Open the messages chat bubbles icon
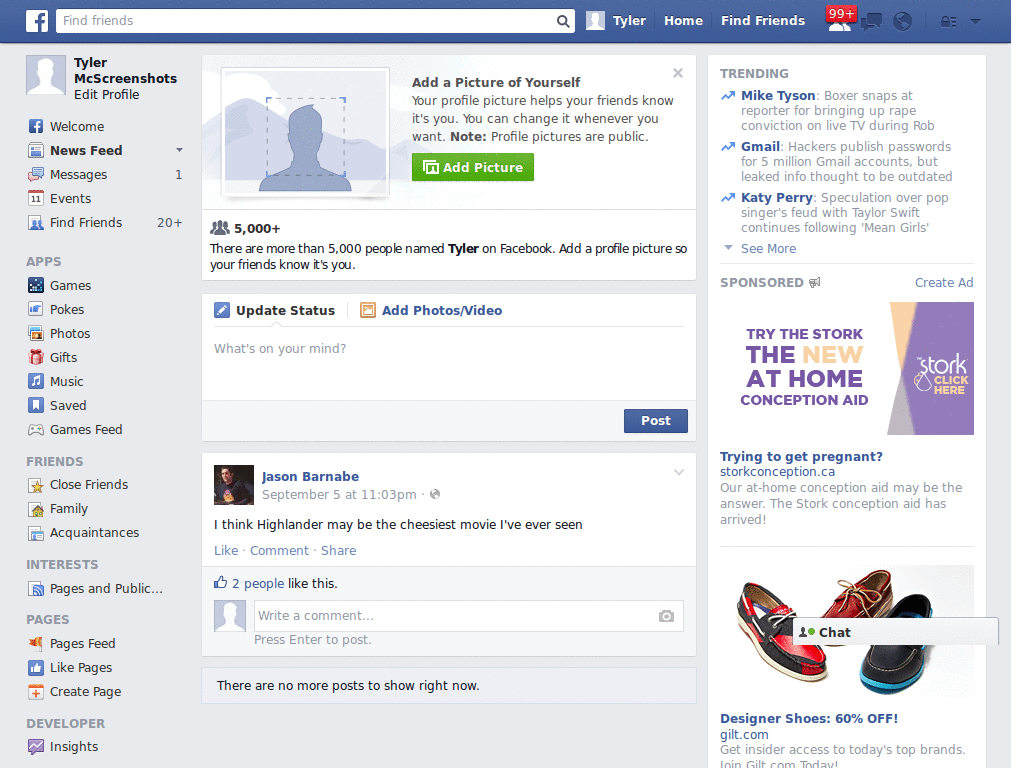This screenshot has width=1024, height=768. click(x=872, y=22)
